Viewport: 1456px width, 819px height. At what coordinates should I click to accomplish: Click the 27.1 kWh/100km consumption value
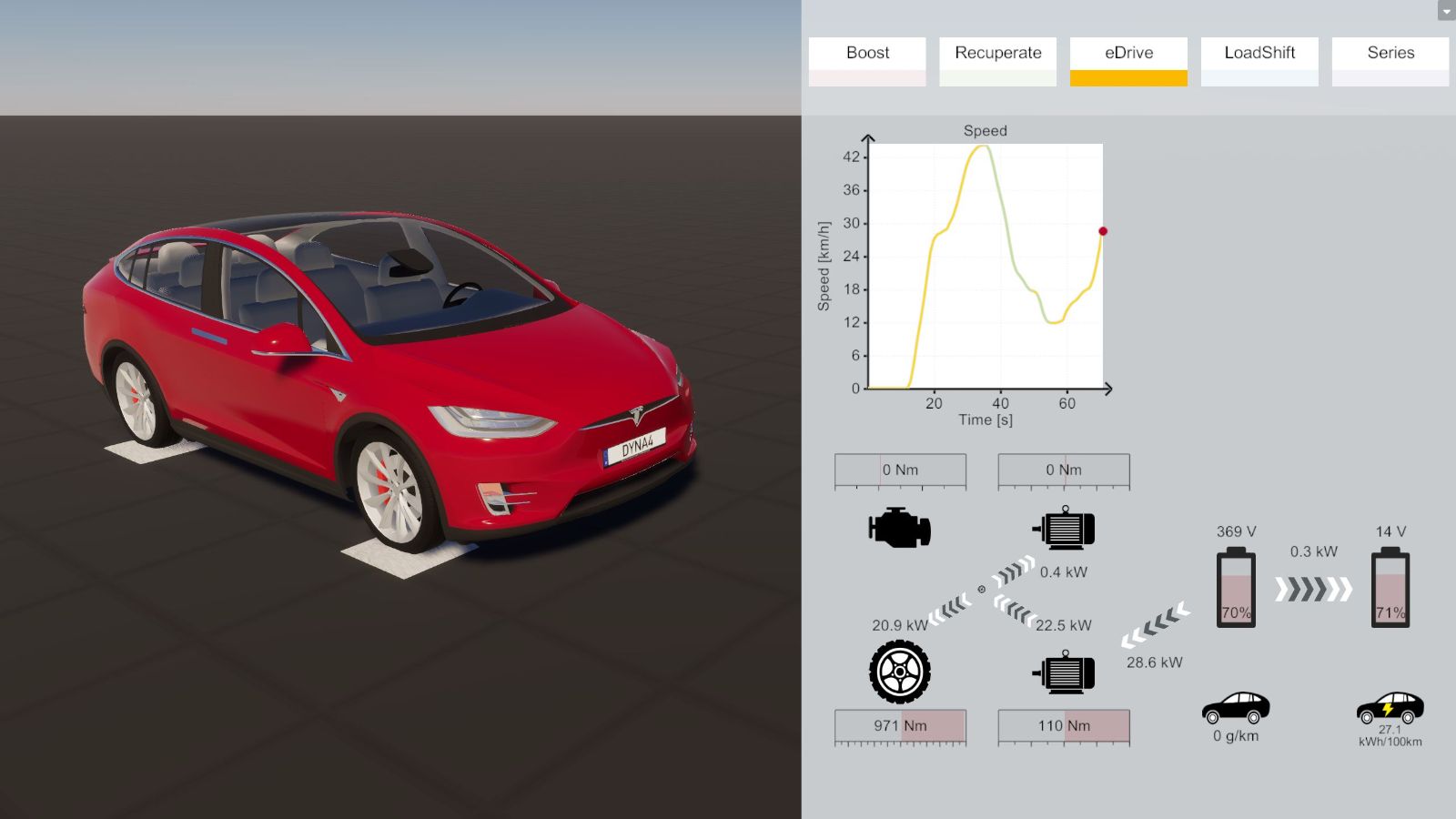(1390, 735)
